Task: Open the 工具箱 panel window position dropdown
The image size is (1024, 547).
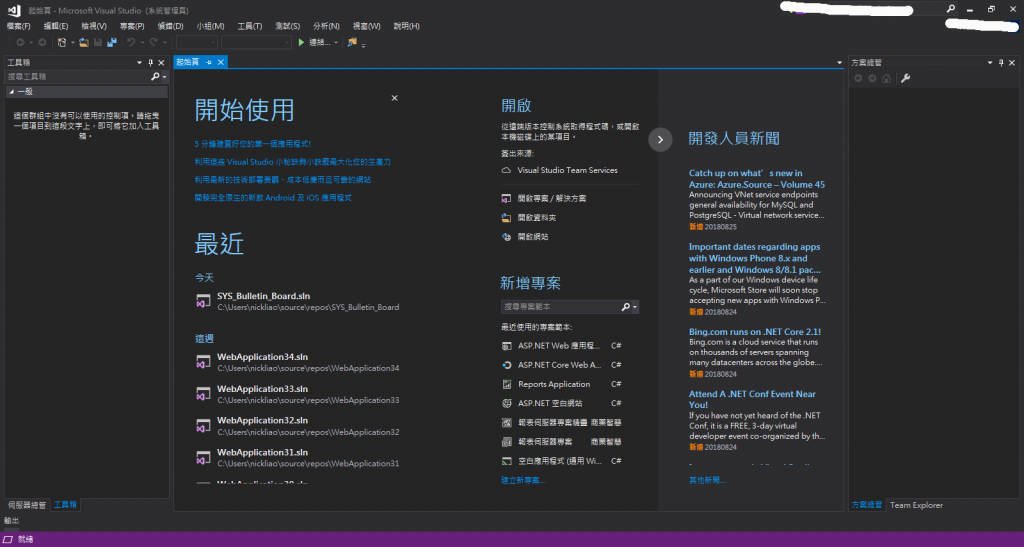Action: [x=139, y=63]
